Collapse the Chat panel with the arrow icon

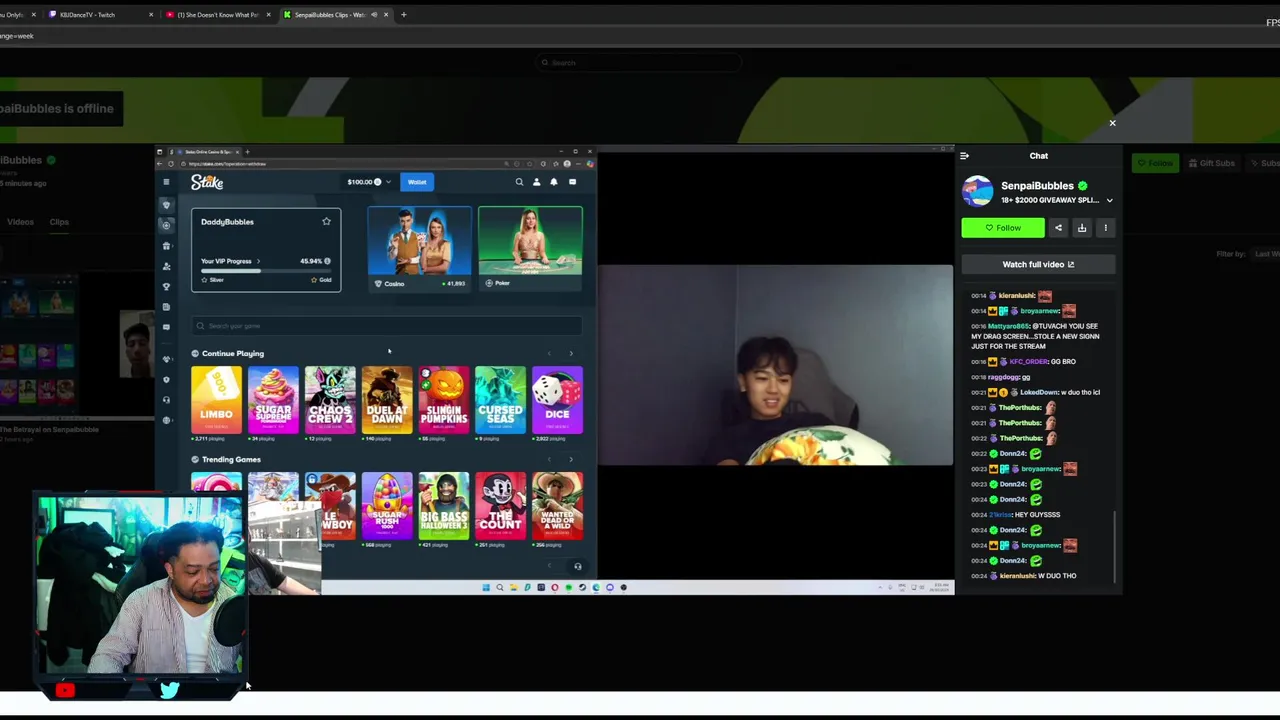pos(964,156)
